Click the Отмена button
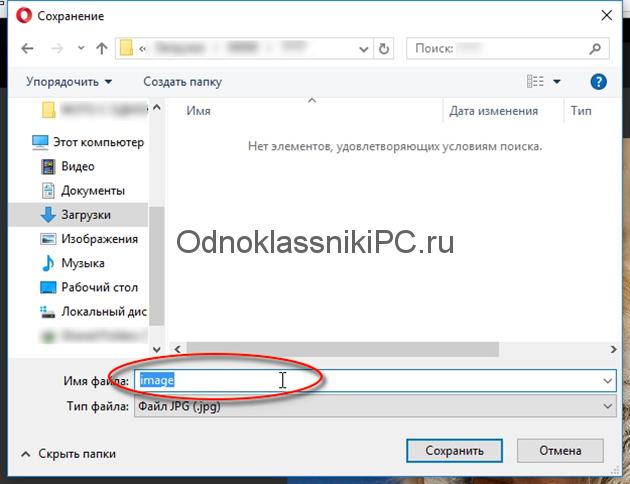630x484 pixels. point(560,451)
